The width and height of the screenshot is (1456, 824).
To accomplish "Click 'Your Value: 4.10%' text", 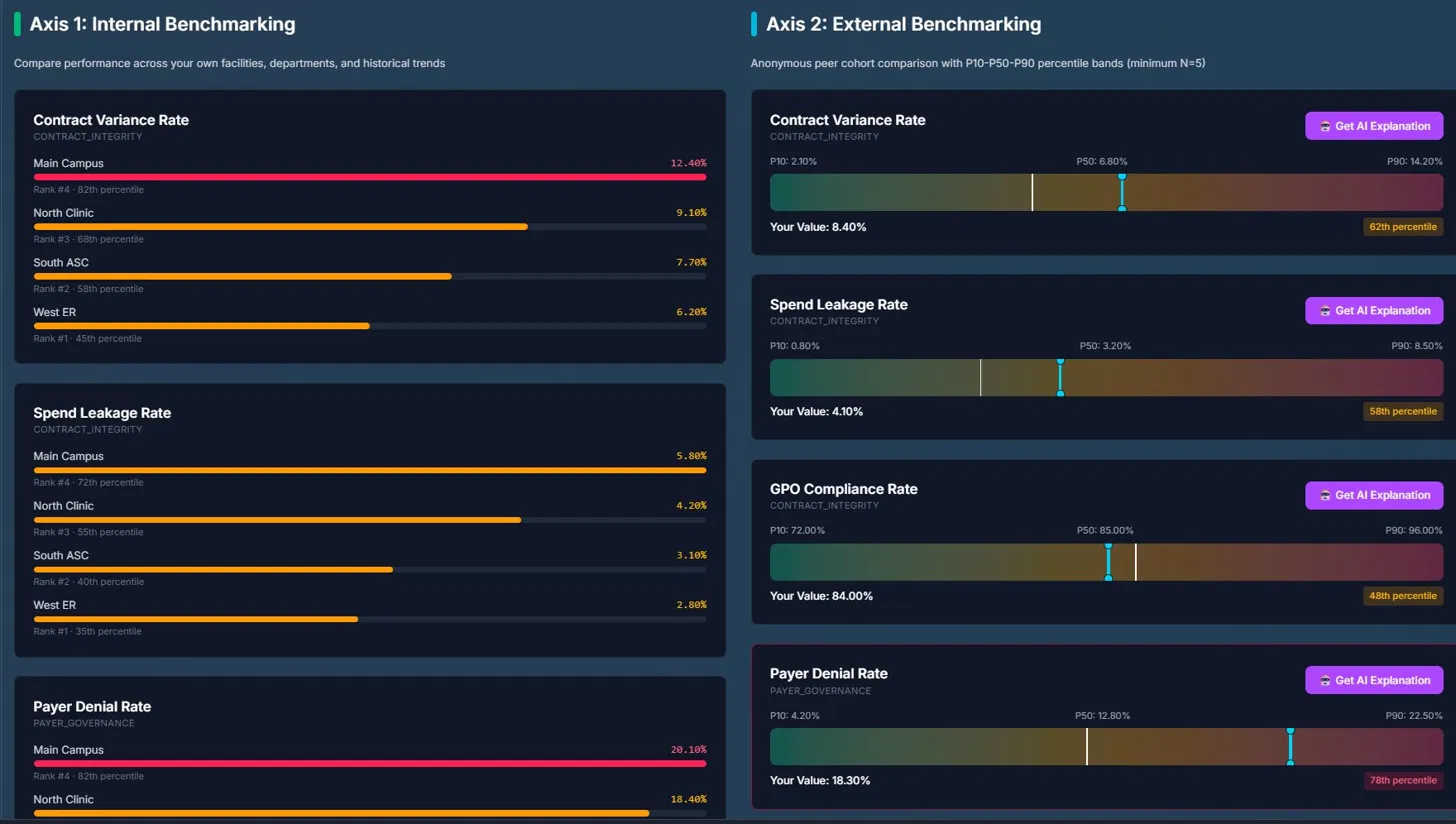I will (x=816, y=411).
